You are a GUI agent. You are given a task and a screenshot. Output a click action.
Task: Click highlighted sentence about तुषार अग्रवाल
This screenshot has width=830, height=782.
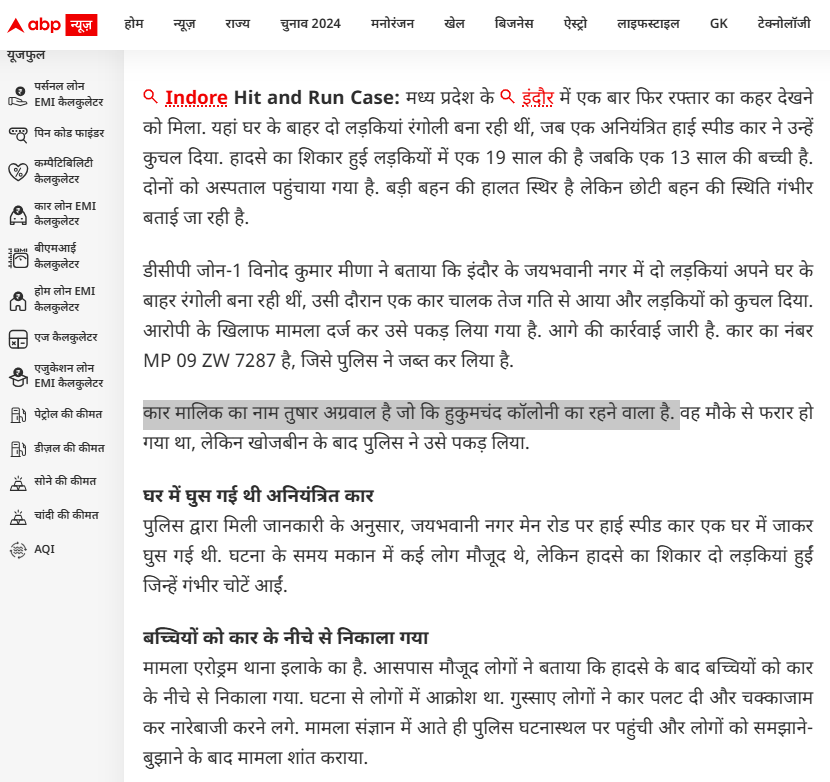(411, 414)
